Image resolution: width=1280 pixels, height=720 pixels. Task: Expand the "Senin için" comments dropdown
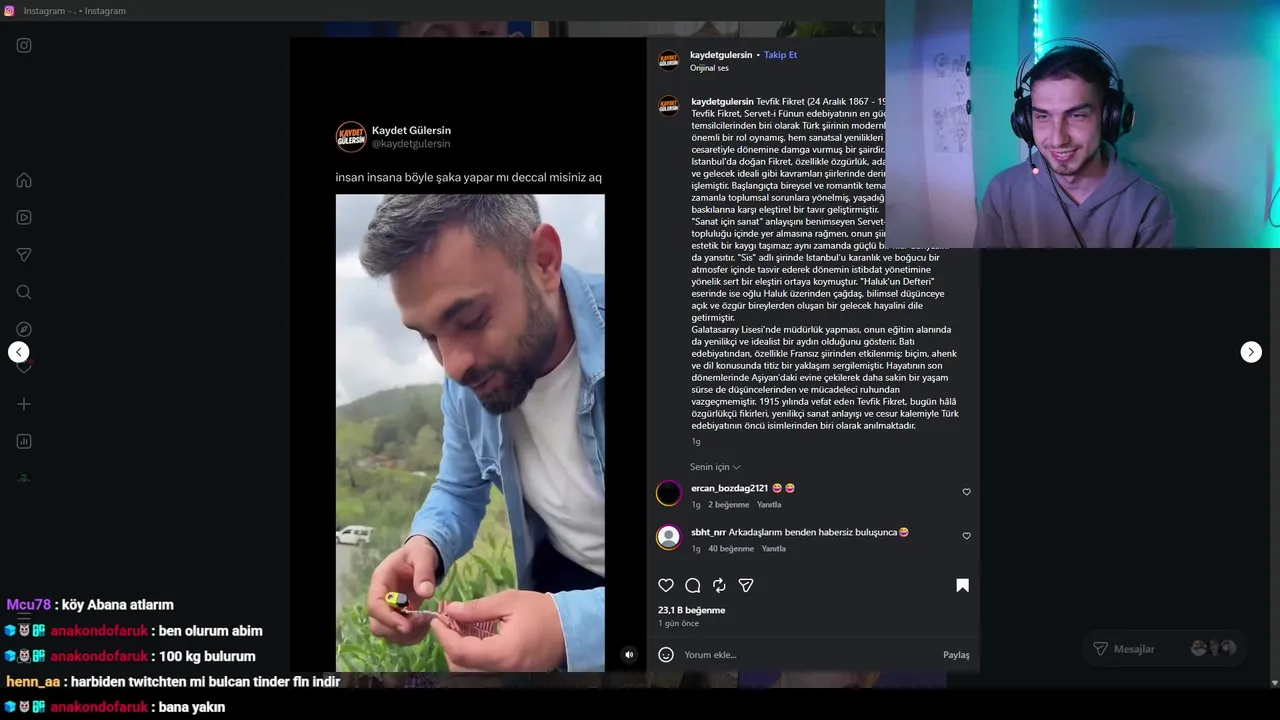(715, 467)
